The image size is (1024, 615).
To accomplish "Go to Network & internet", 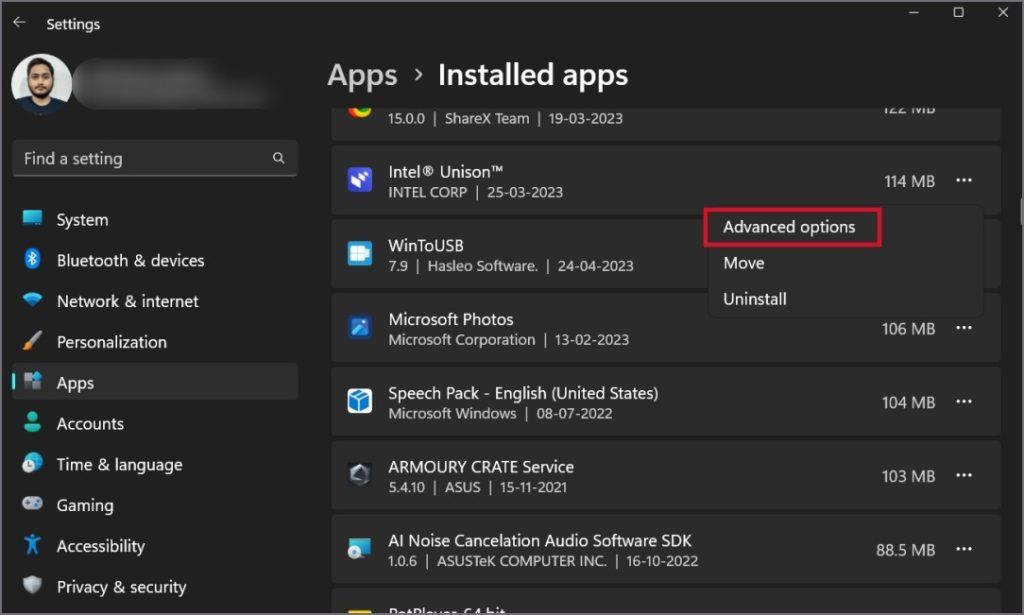I will 155,301.
